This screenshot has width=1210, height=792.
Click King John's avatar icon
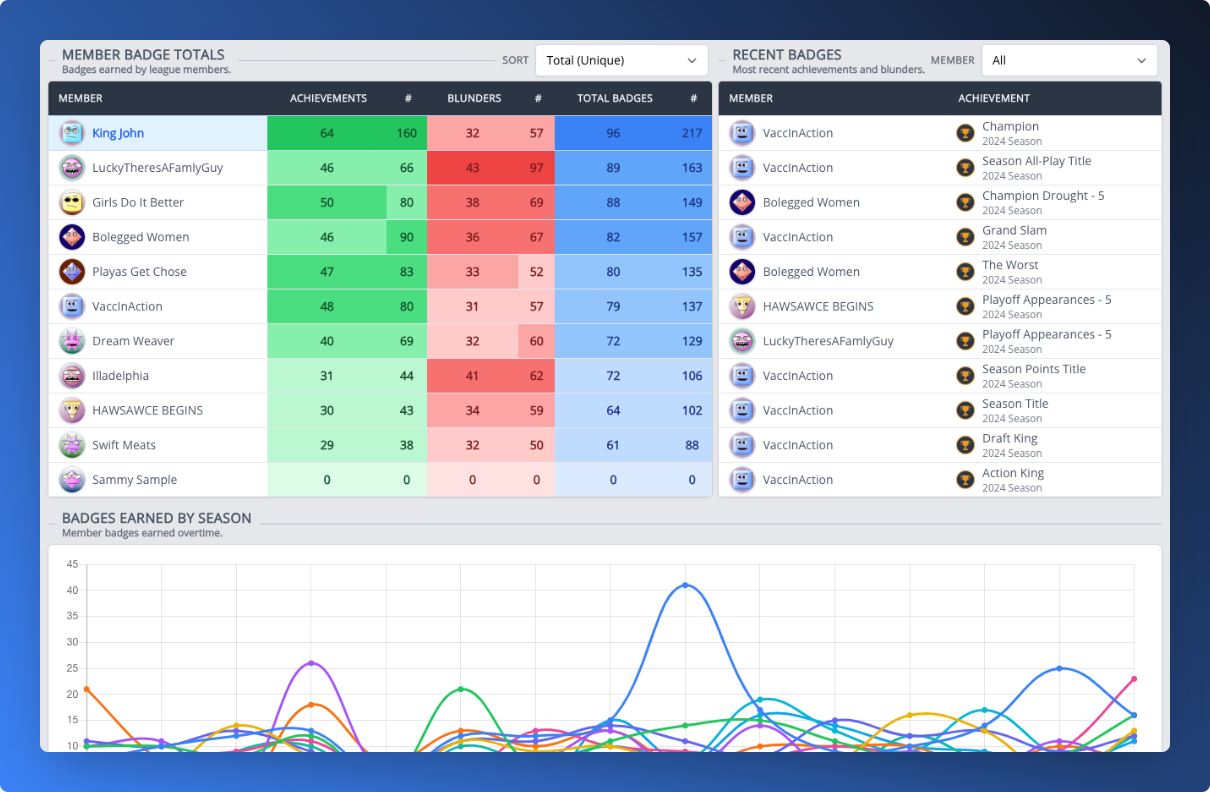(x=71, y=133)
